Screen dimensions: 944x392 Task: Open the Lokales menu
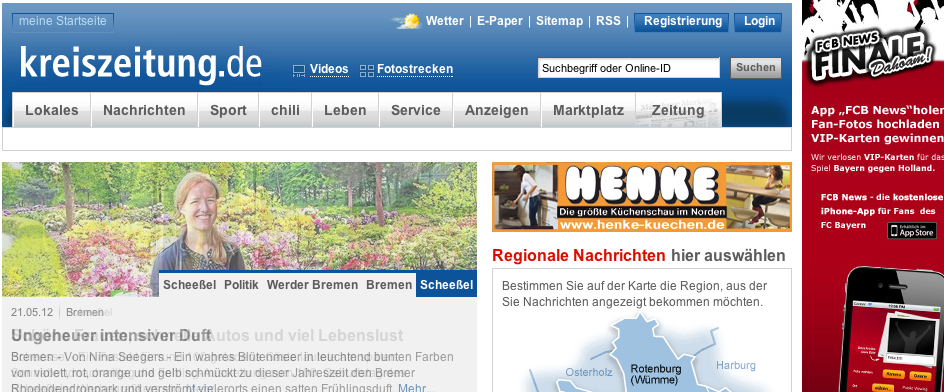52,110
